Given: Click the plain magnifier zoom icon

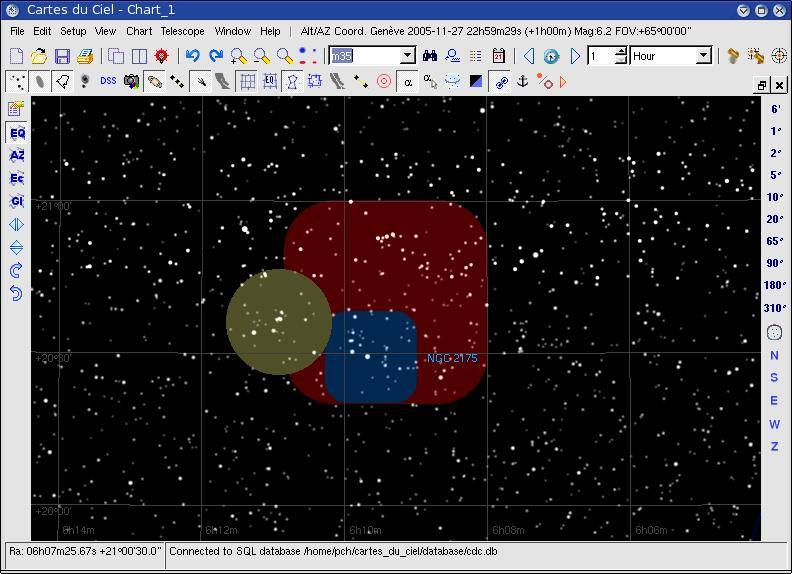Looking at the screenshot, I should pyautogui.click(x=285, y=56).
